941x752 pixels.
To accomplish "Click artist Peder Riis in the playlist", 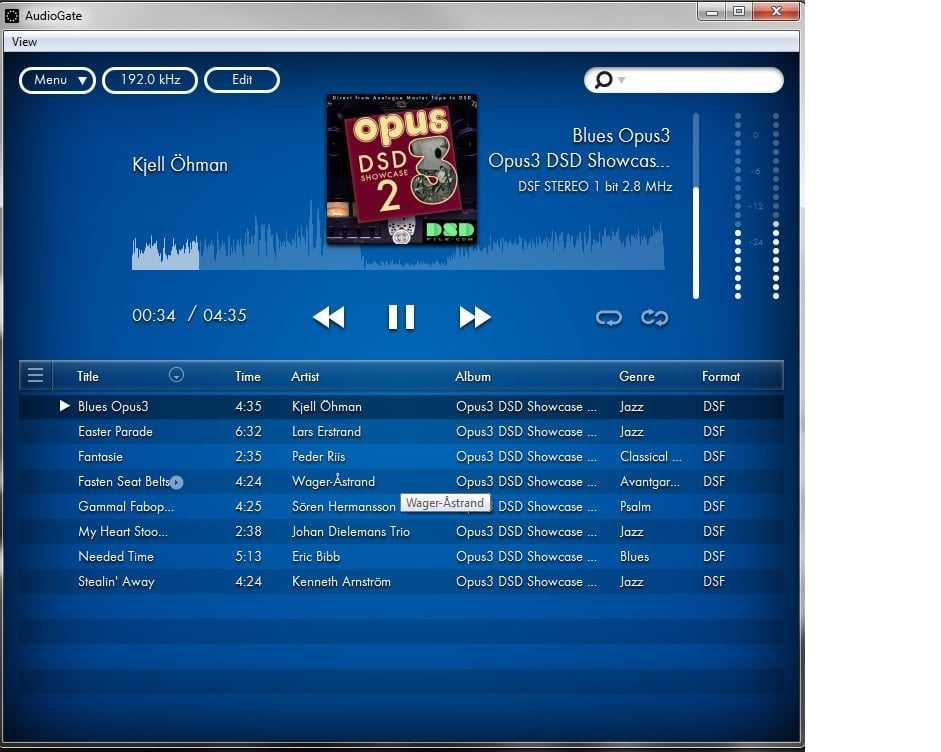I will point(319,457).
